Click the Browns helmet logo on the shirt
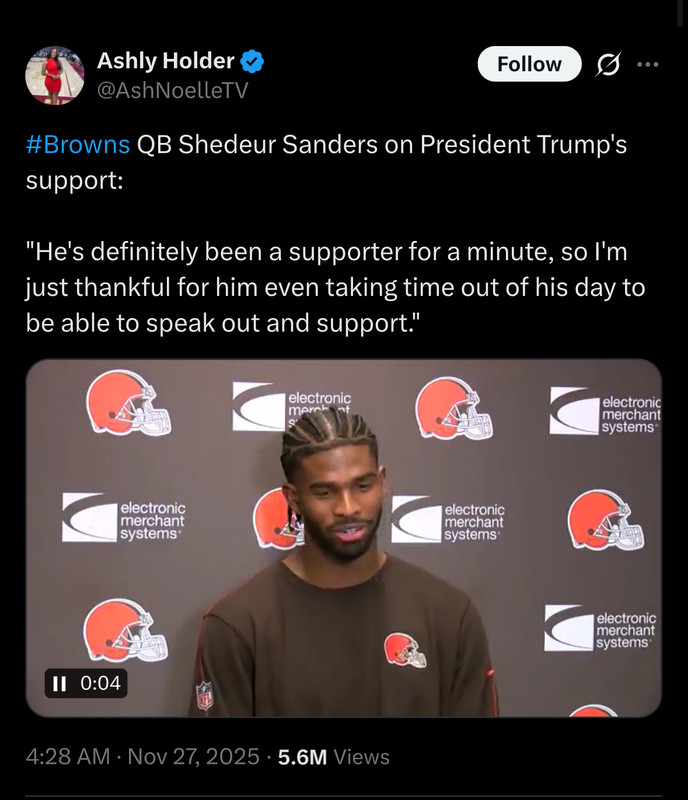Image resolution: width=688 pixels, height=800 pixels. click(x=405, y=650)
